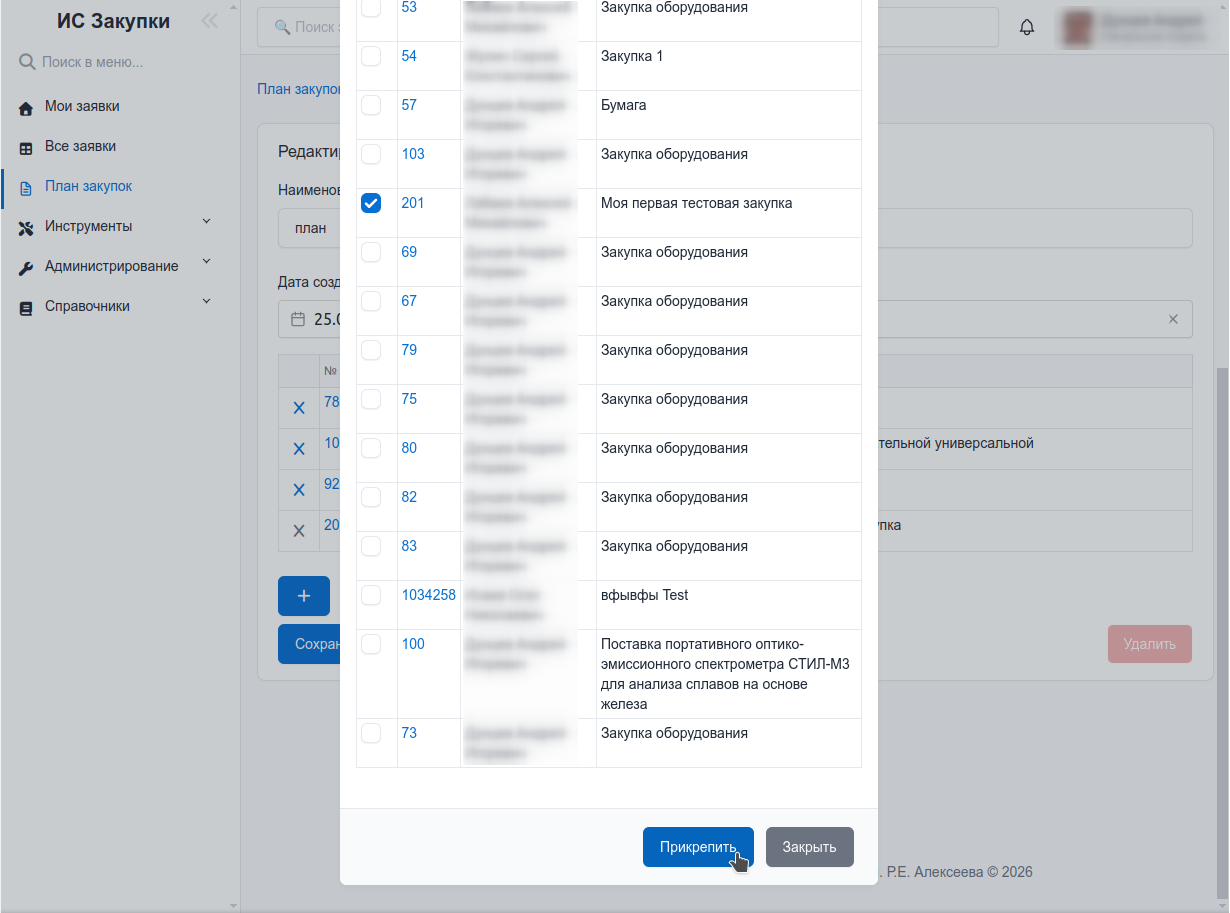
Task: Click the tools icon beside Инструменты
Action: click(x=26, y=227)
